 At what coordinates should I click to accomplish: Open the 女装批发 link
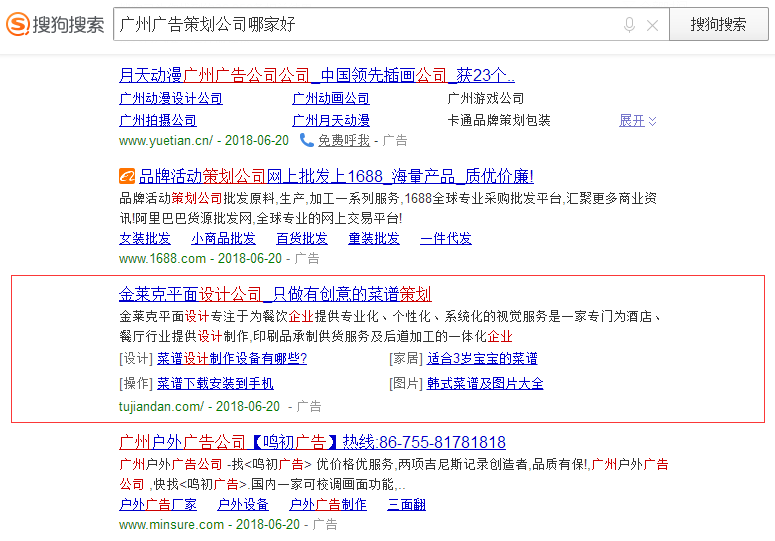pos(145,239)
